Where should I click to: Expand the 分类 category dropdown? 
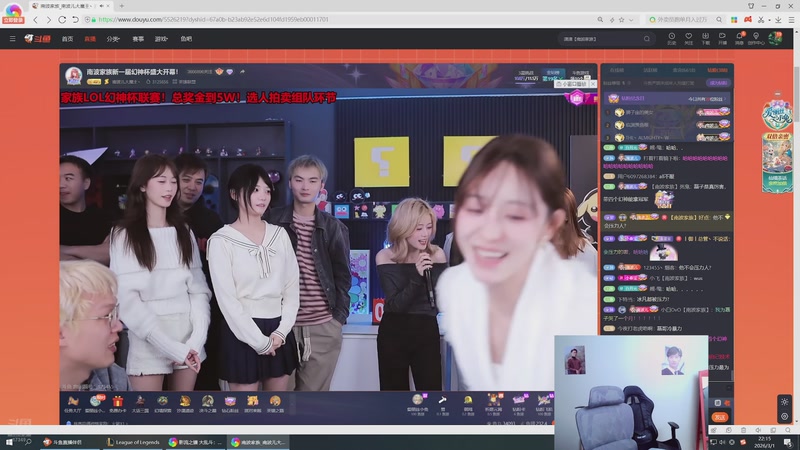113,39
